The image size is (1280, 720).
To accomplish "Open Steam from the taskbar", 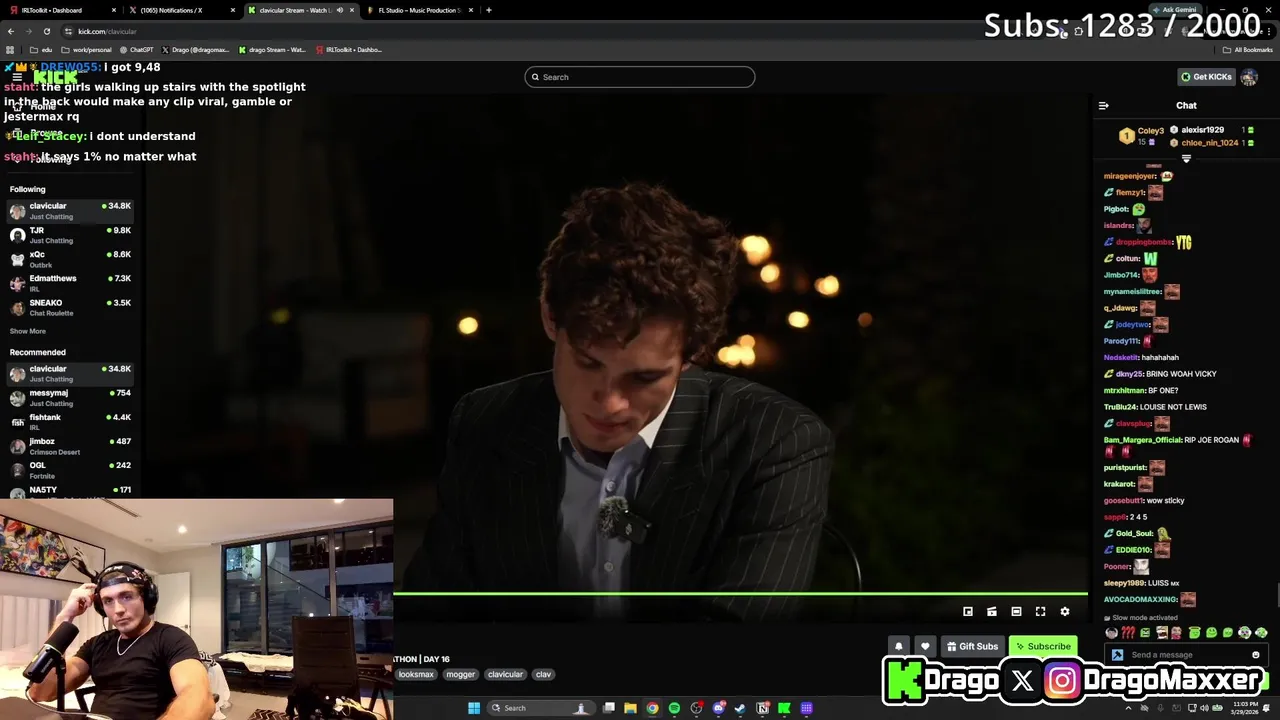I will (740, 708).
